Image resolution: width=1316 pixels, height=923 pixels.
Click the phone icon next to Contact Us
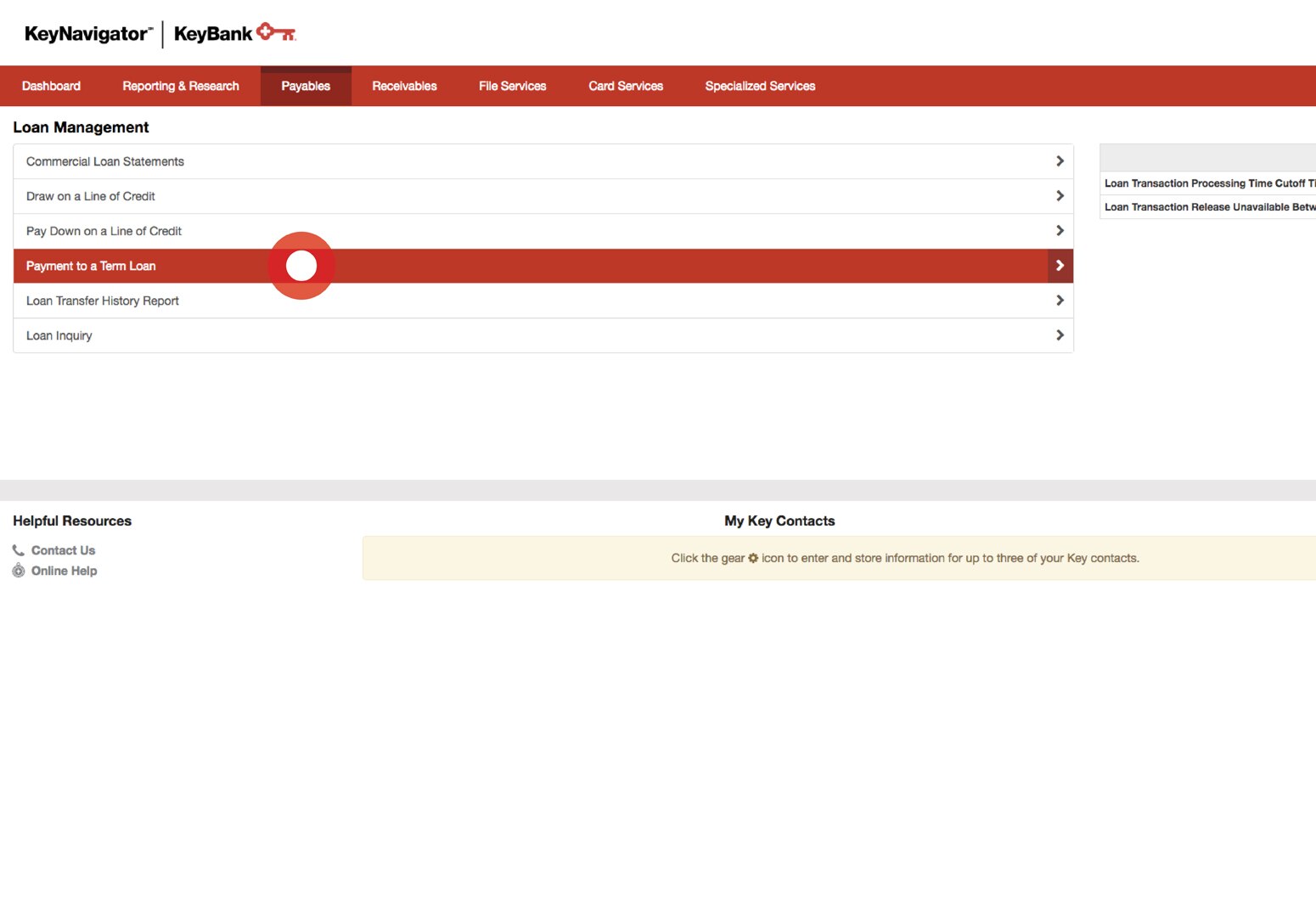(x=18, y=549)
